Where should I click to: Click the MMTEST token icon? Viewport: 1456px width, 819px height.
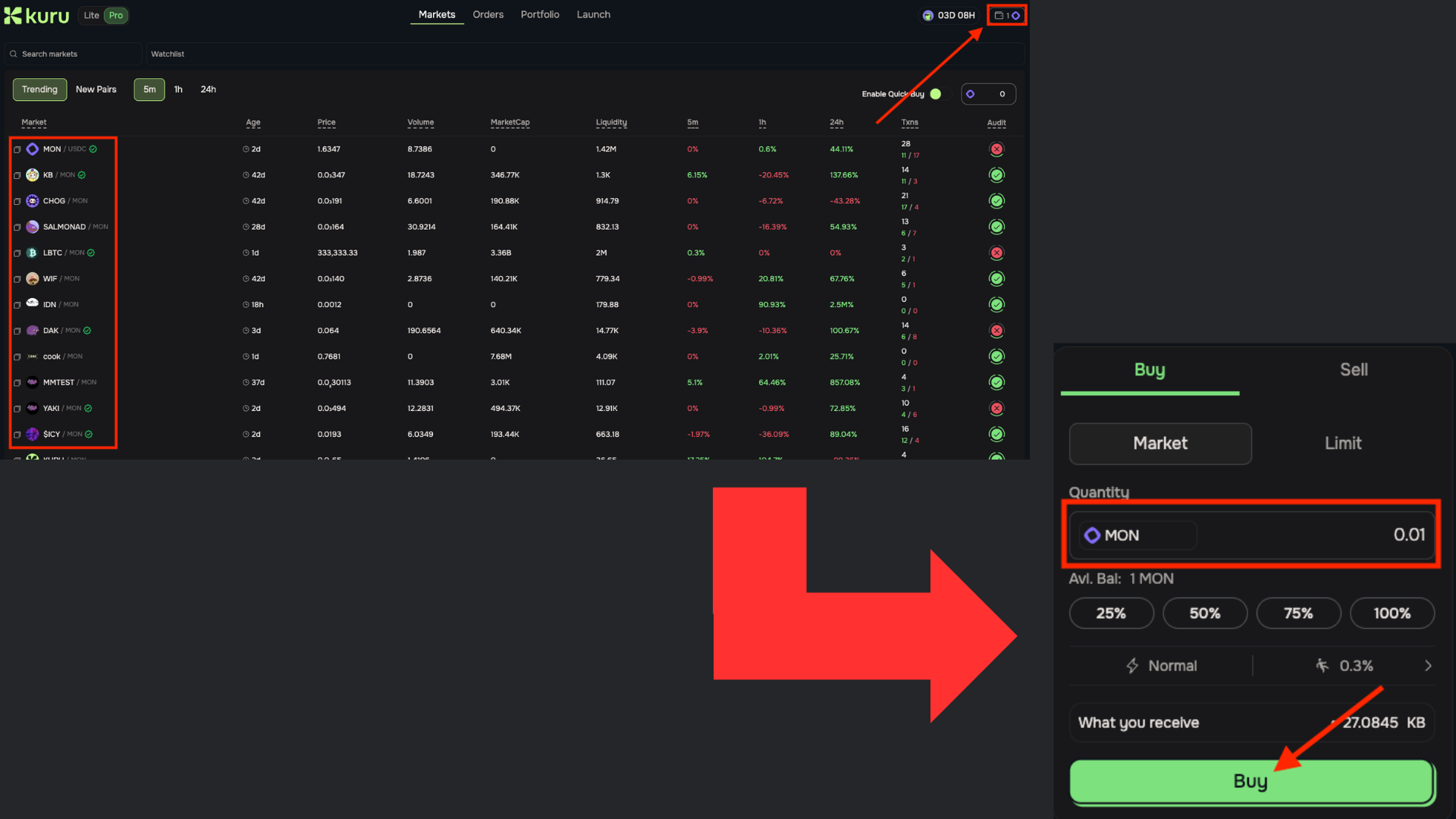pos(33,382)
